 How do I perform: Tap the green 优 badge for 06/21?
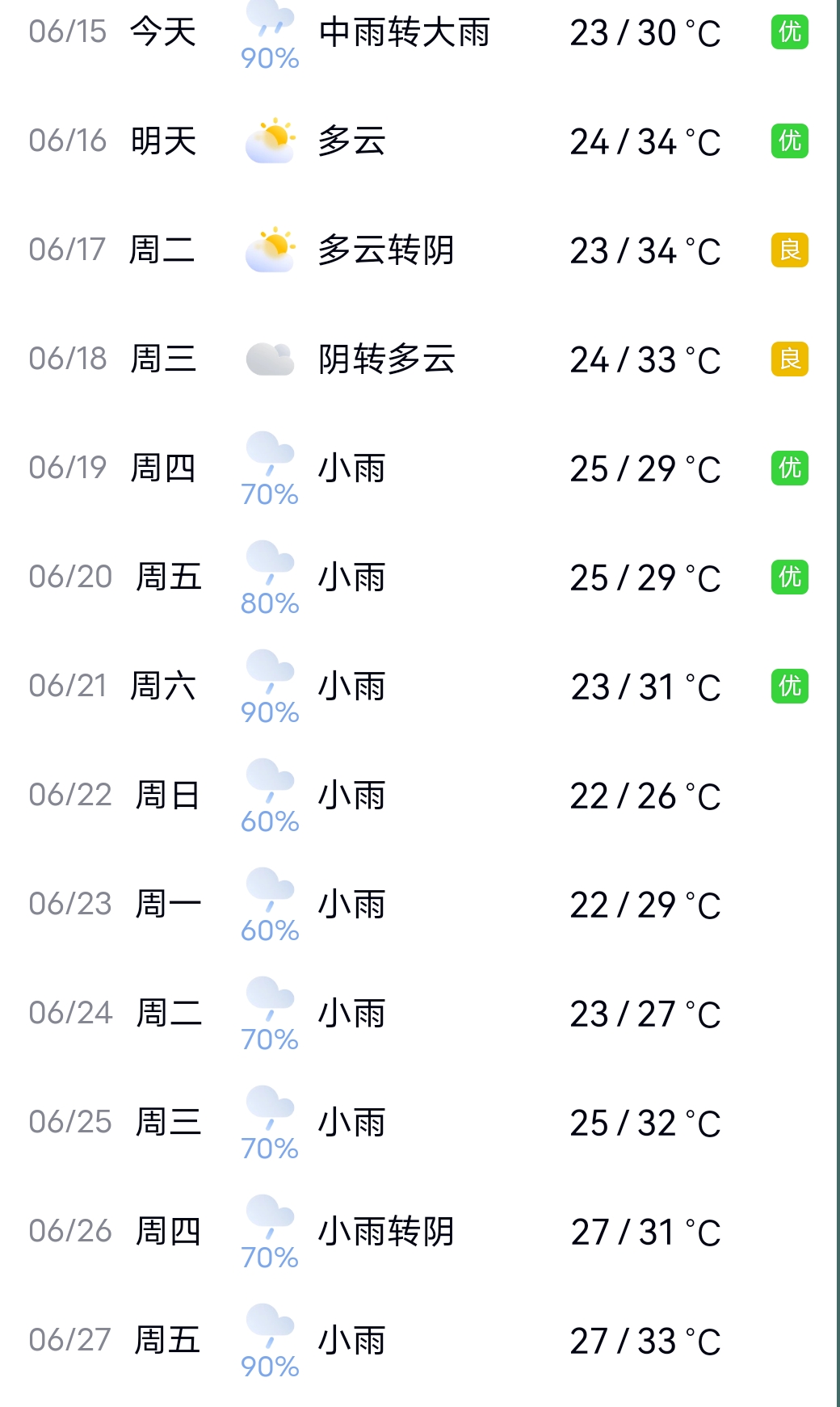[x=790, y=686]
